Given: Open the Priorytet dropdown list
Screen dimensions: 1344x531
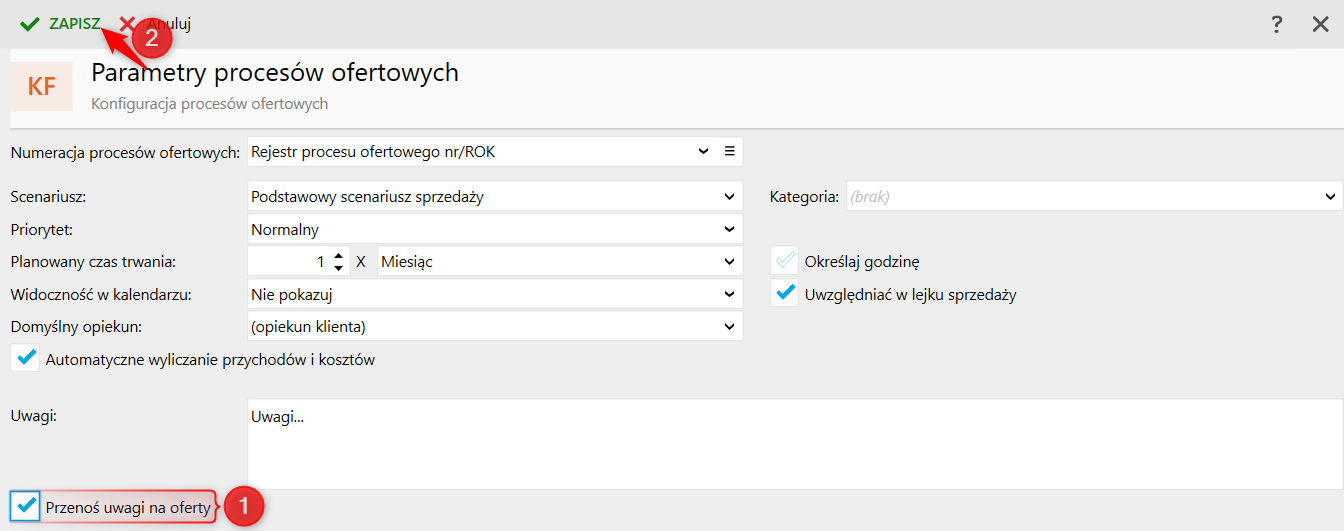Looking at the screenshot, I should point(730,229).
